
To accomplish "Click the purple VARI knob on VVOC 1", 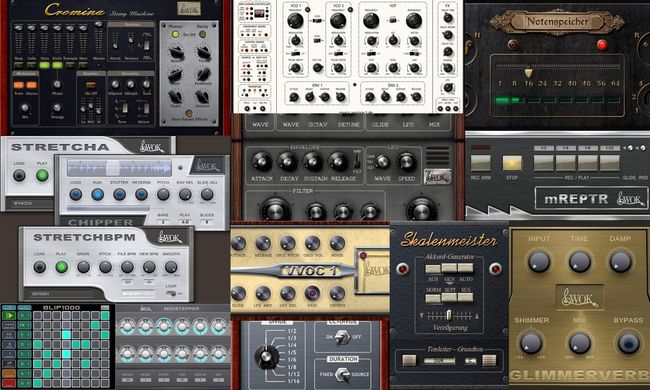I will [x=312, y=293].
